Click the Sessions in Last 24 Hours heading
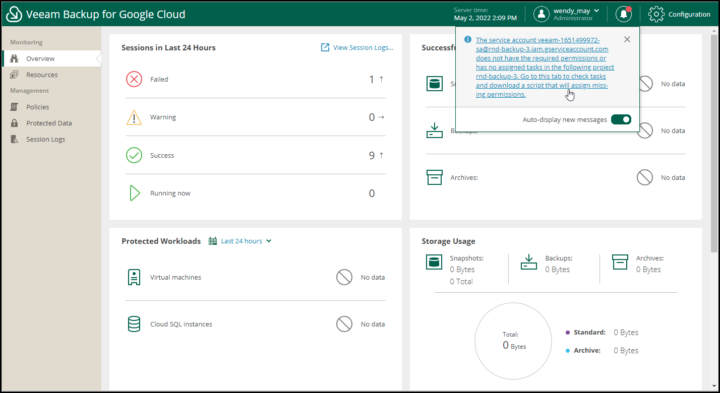The image size is (720, 393). (x=169, y=48)
